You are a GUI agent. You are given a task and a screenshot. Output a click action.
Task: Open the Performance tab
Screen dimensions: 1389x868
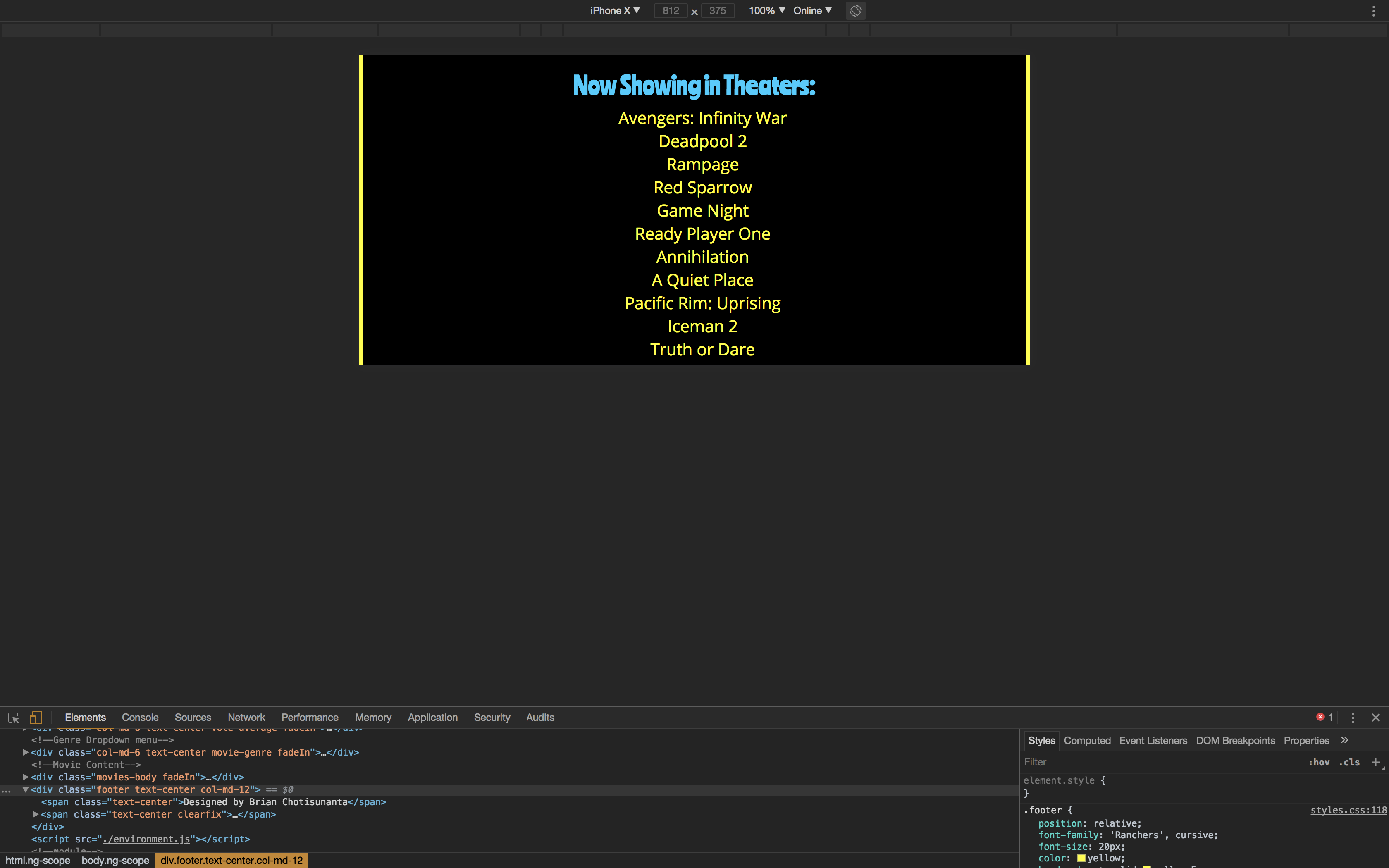[310, 718]
